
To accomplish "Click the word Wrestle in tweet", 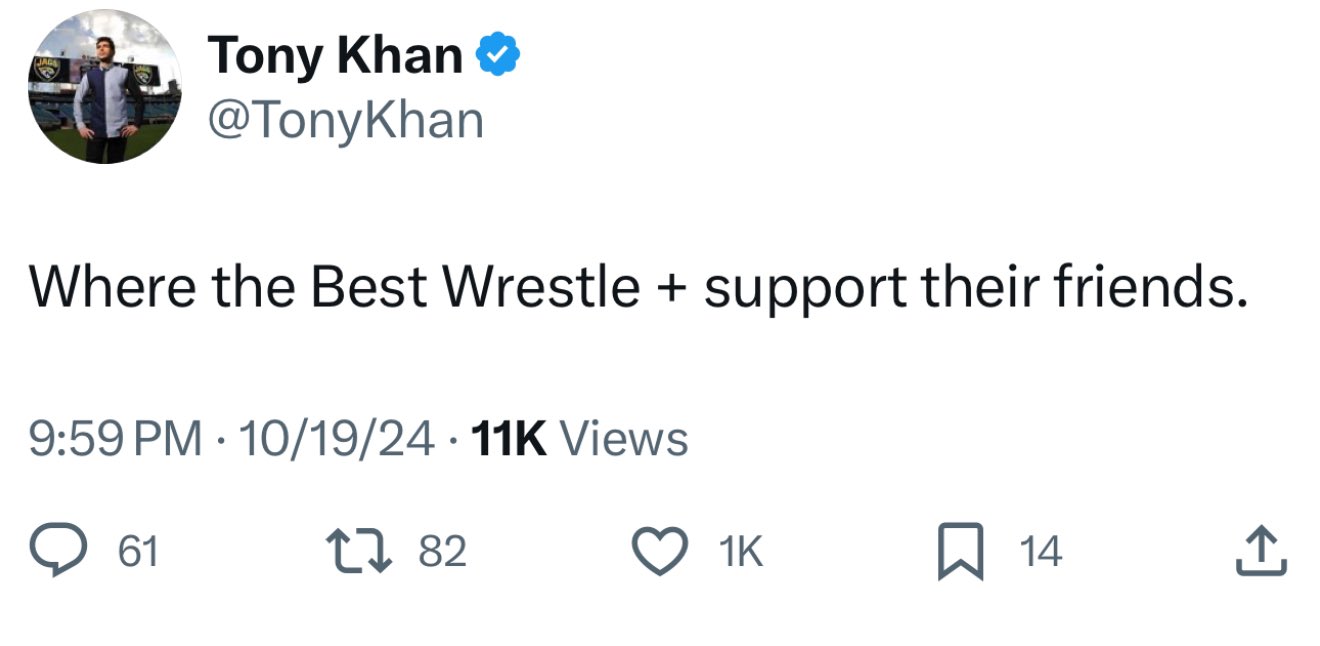I will coord(541,287).
